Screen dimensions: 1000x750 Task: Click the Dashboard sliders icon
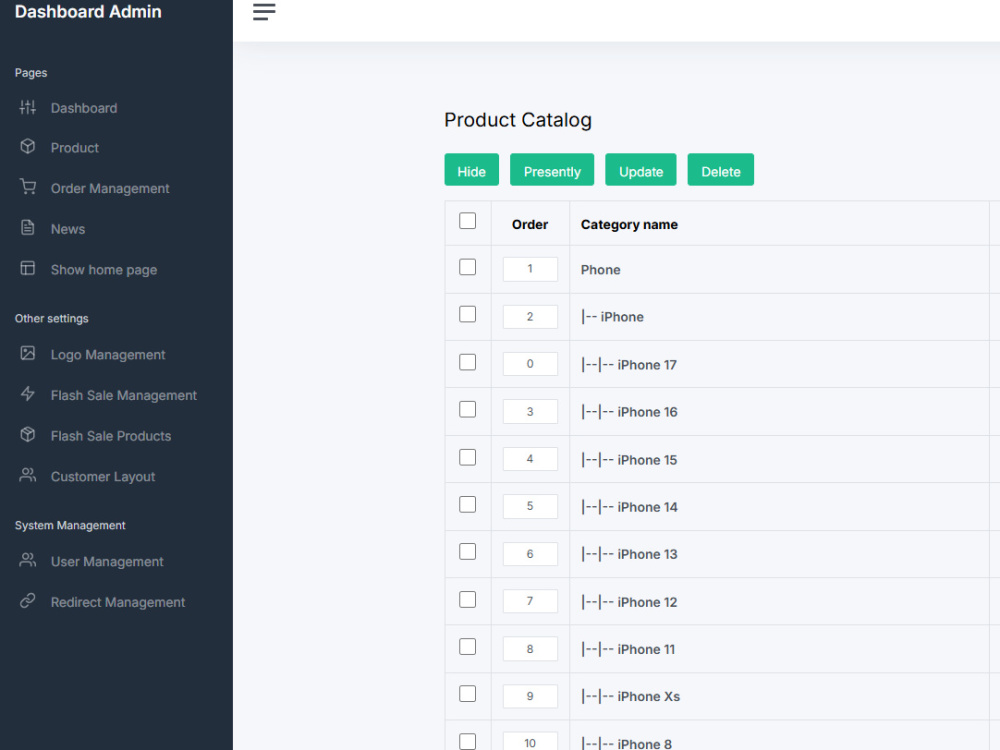(x=27, y=107)
